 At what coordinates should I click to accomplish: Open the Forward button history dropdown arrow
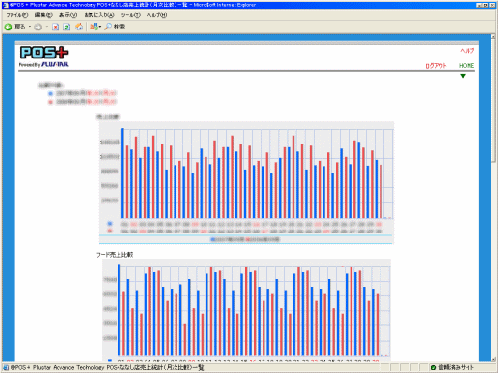click(x=47, y=27)
